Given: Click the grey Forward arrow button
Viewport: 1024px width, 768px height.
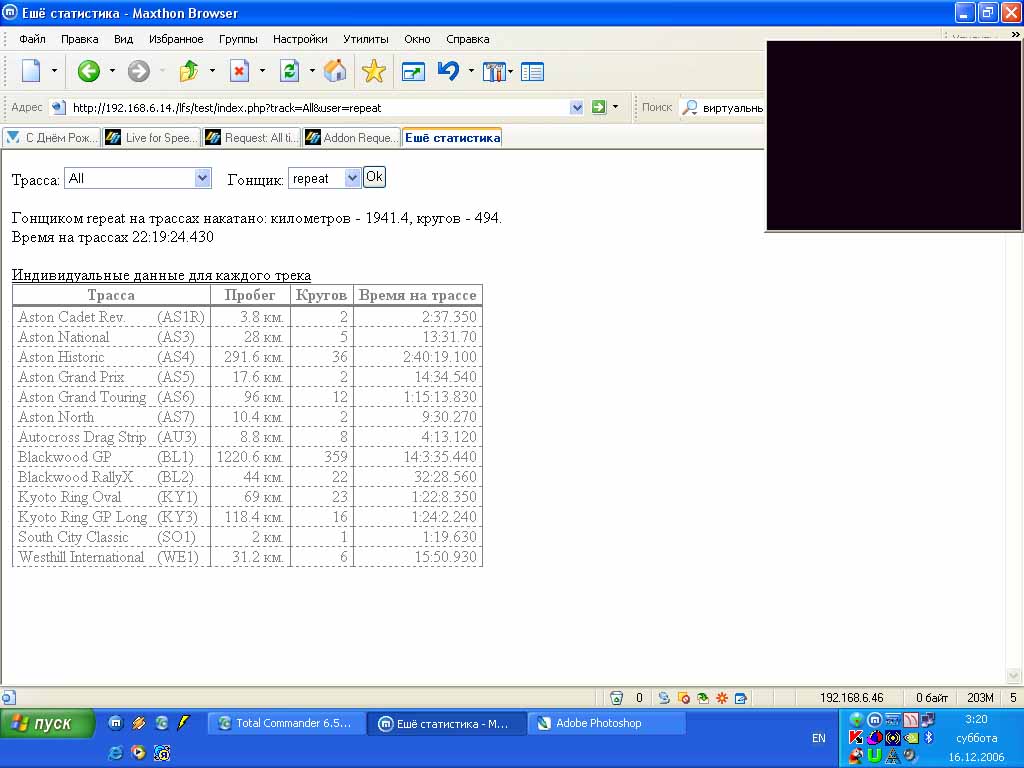Looking at the screenshot, I should tap(138, 71).
